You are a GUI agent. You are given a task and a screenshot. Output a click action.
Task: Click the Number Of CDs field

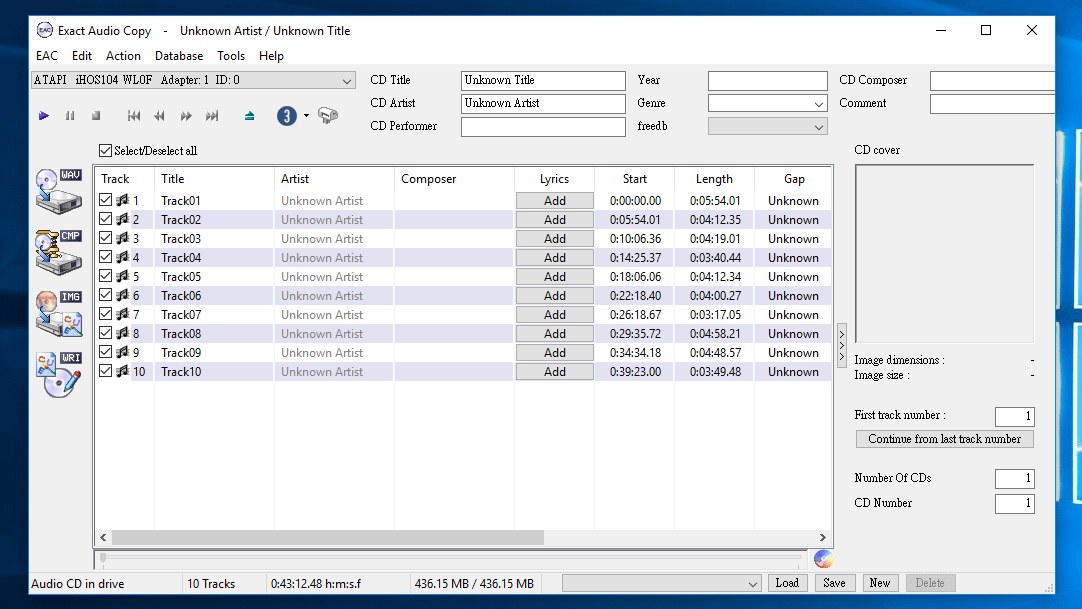coord(1014,479)
